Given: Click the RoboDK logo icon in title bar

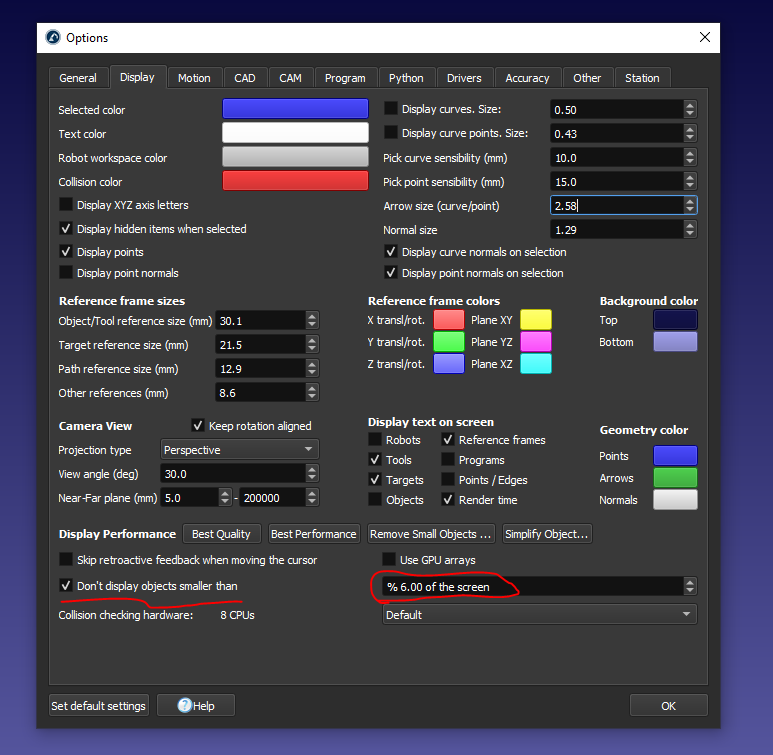Looking at the screenshot, I should pyautogui.click(x=53, y=38).
